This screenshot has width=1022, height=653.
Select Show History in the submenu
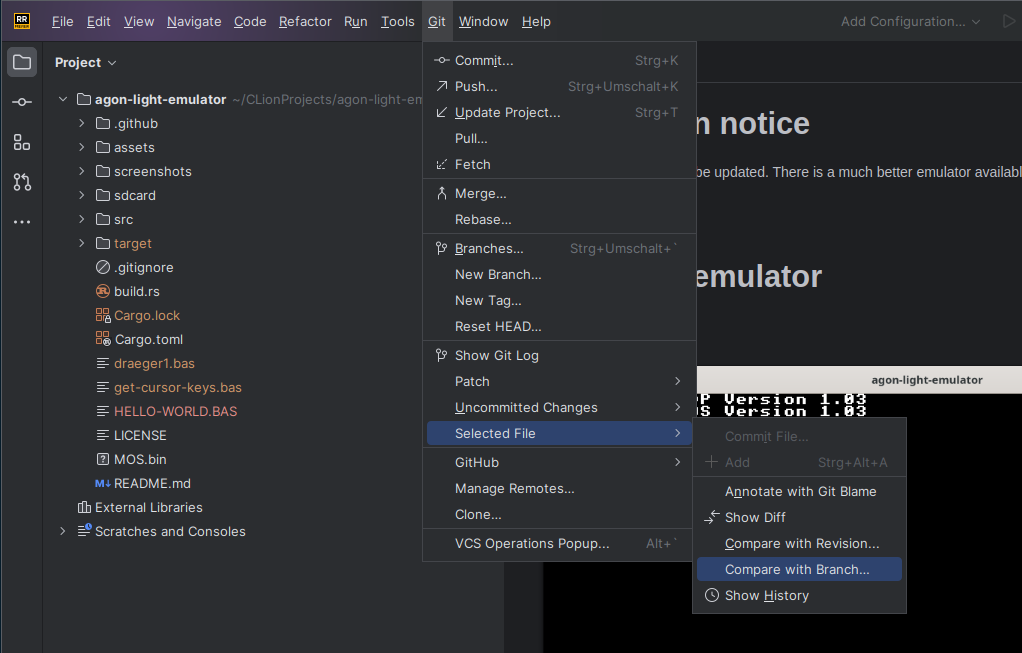pyautogui.click(x=766, y=595)
